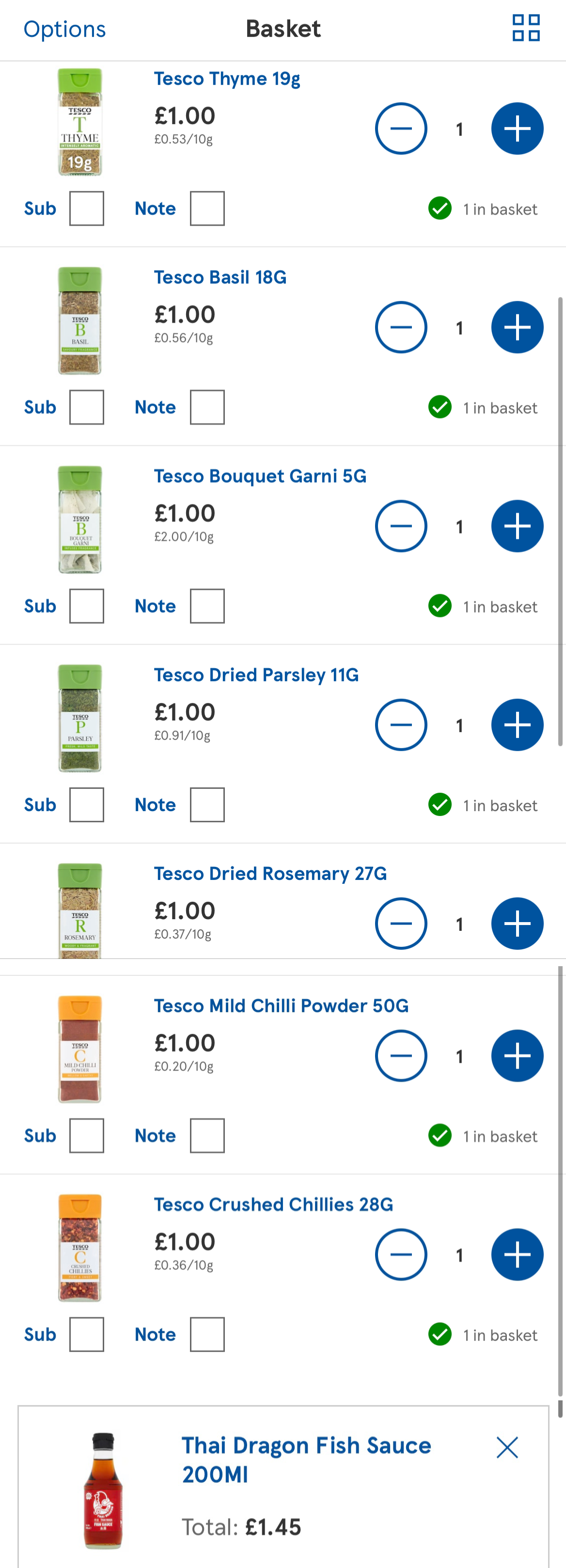Screen dimensions: 566x1568
Task: Decrease Tesco Mild Chilli Powder 50G quantity
Action: (401, 1055)
